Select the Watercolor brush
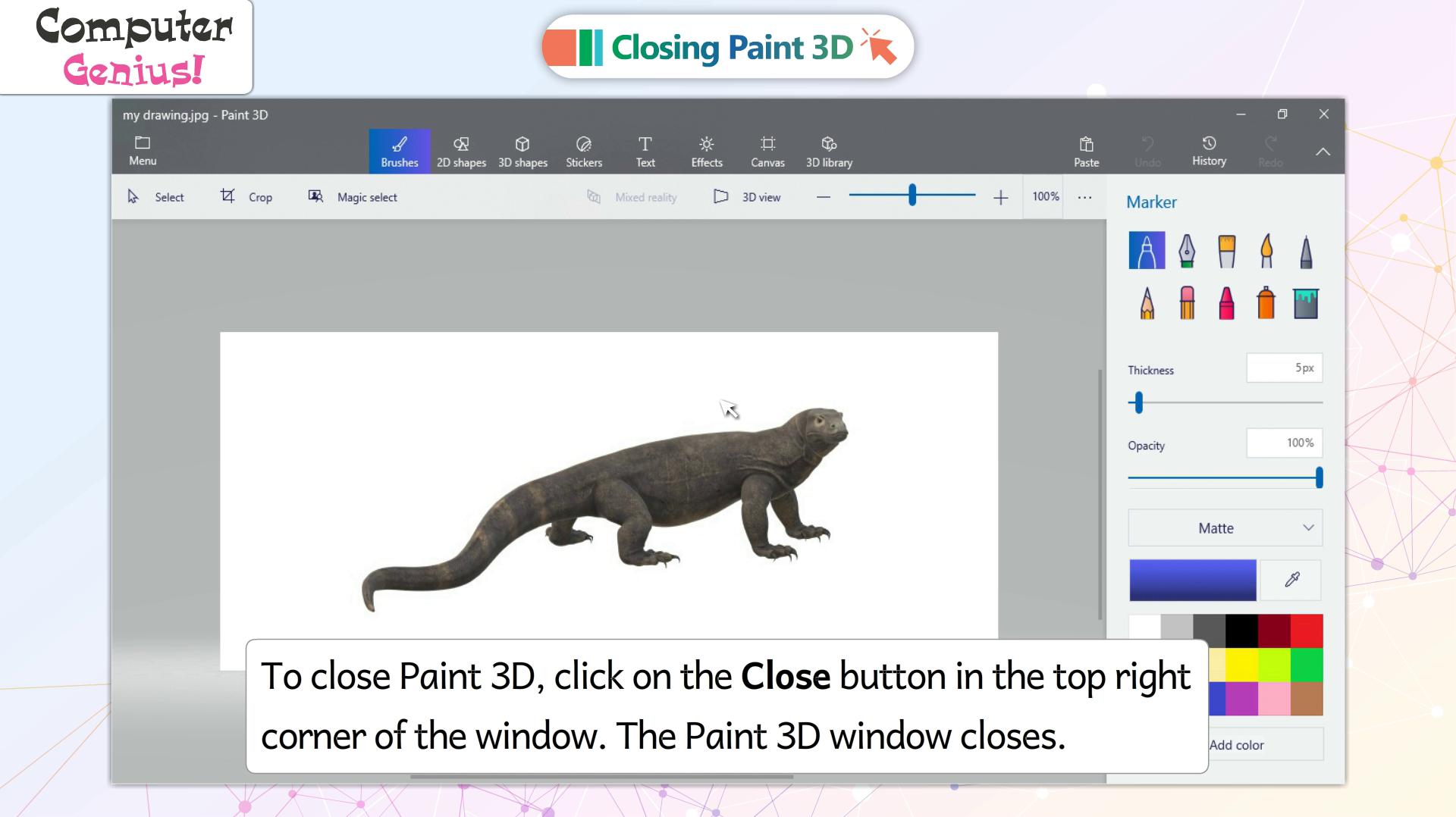The image size is (1456, 817). [x=1266, y=251]
